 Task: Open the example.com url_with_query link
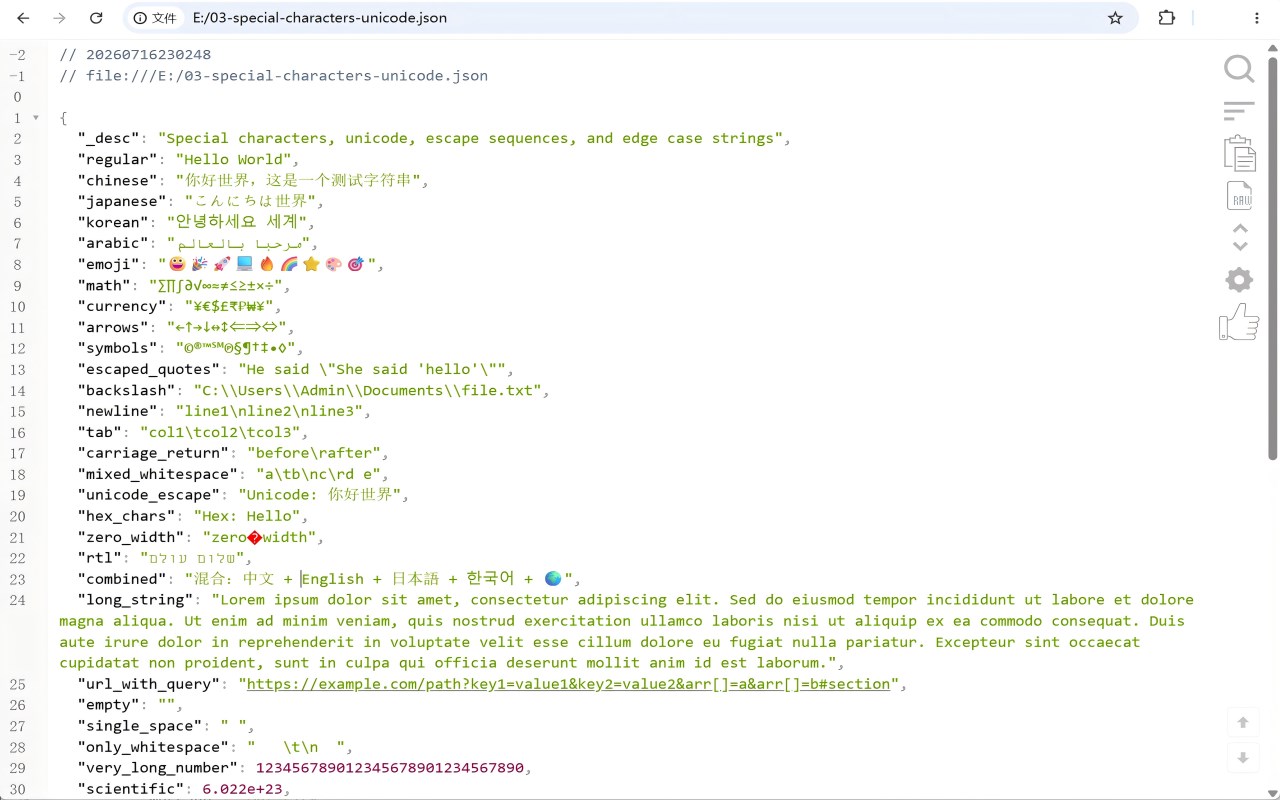[568, 684]
